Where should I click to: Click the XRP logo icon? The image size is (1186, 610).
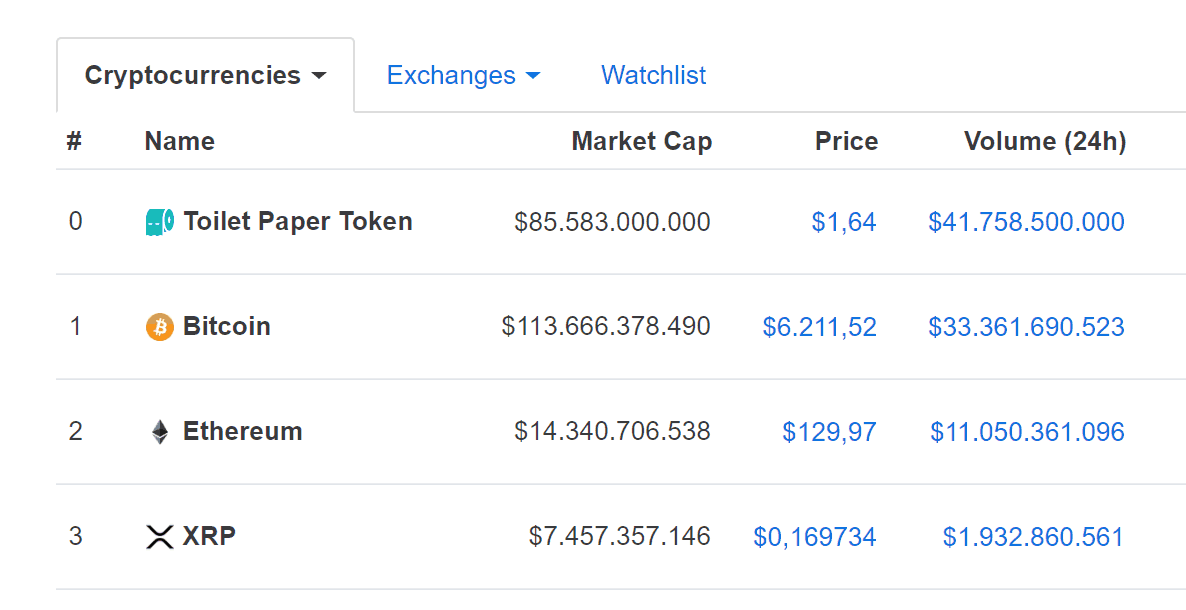(160, 537)
